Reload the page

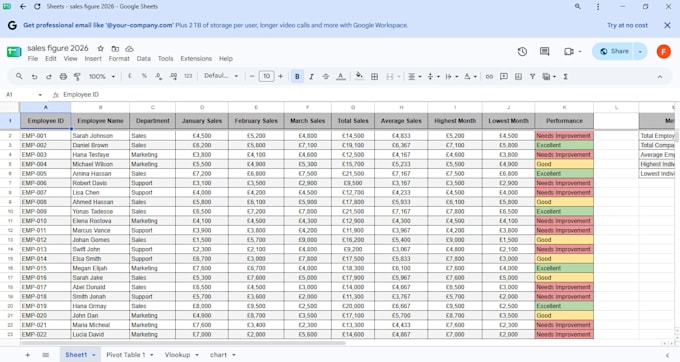tap(37, 7)
